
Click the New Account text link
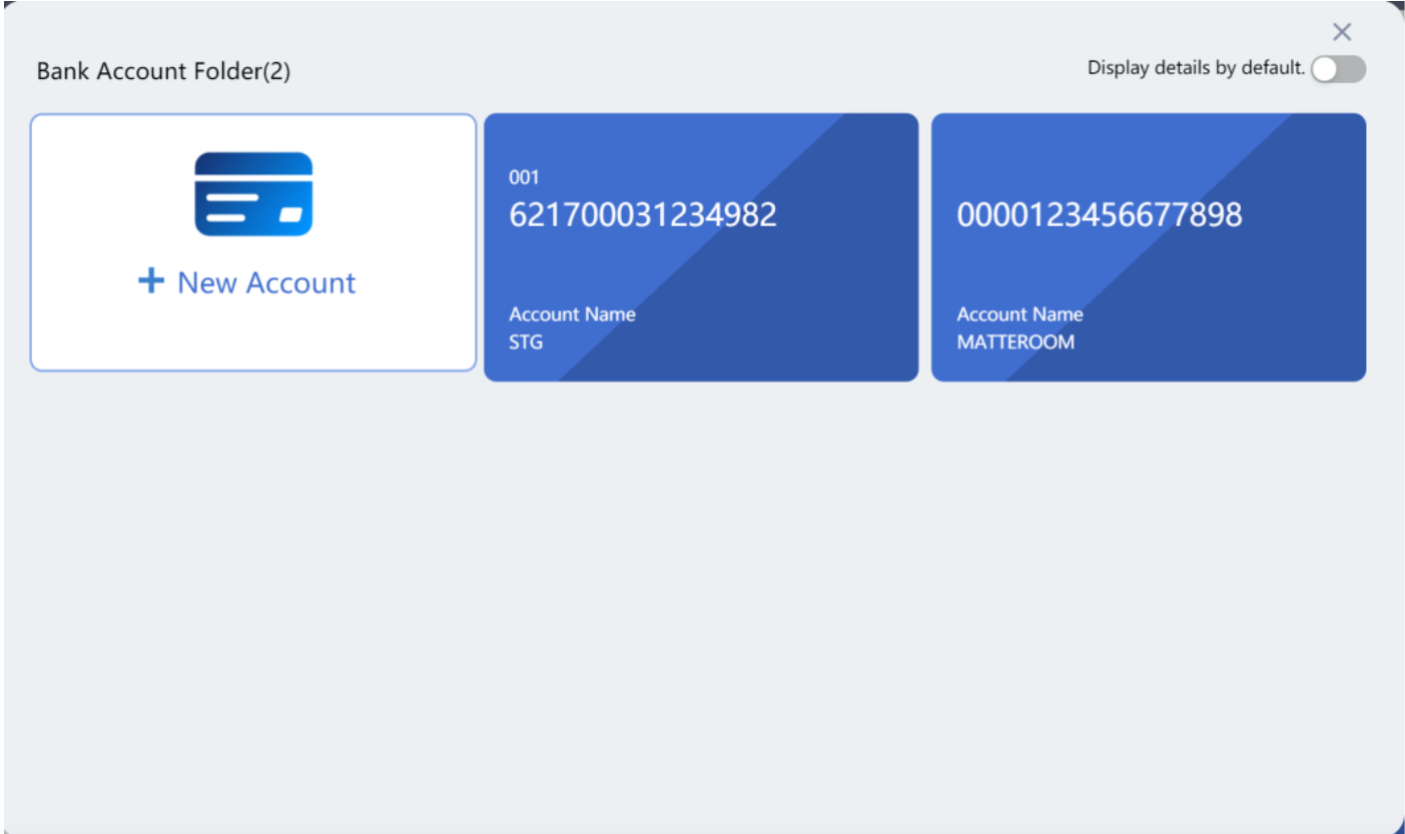(x=266, y=283)
